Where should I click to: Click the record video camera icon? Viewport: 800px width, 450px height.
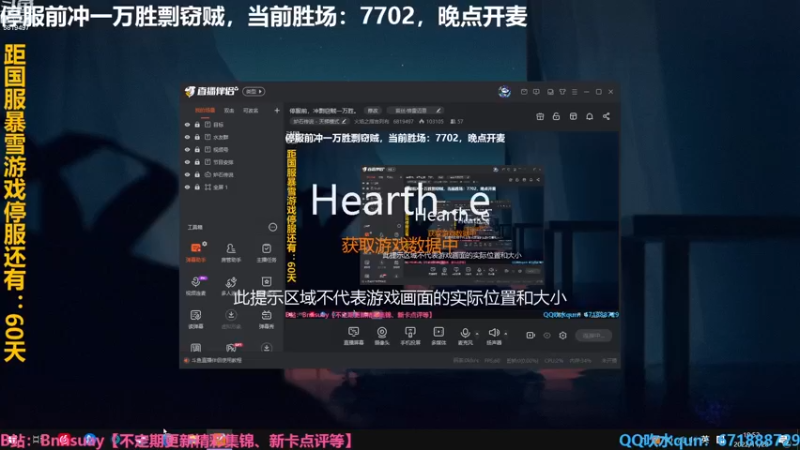click(x=530, y=335)
